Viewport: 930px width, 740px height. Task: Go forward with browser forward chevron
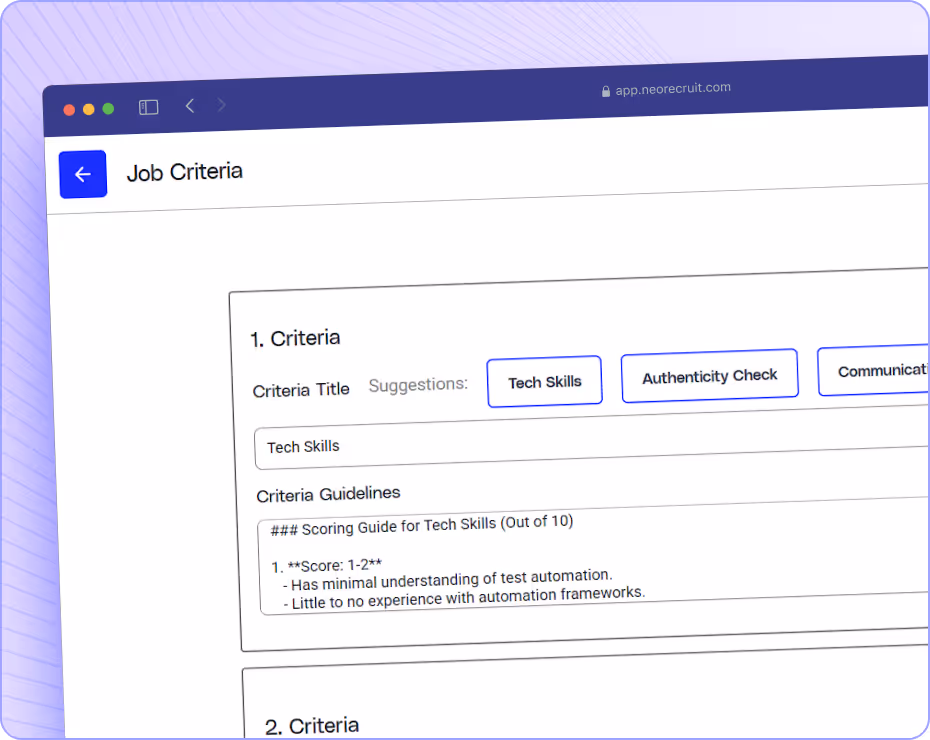point(221,105)
